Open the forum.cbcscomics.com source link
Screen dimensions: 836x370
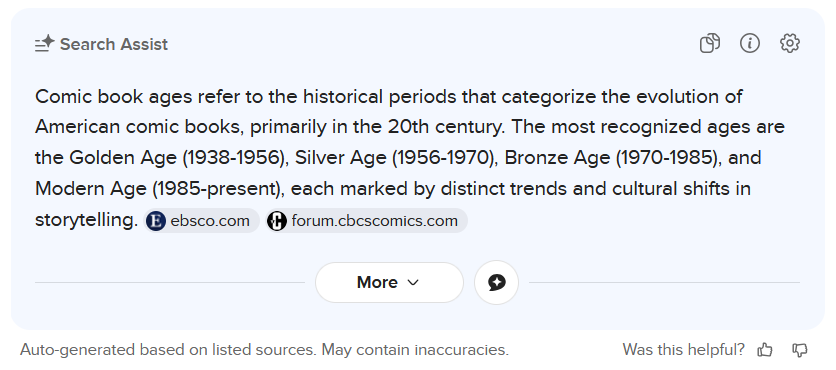coord(366,221)
